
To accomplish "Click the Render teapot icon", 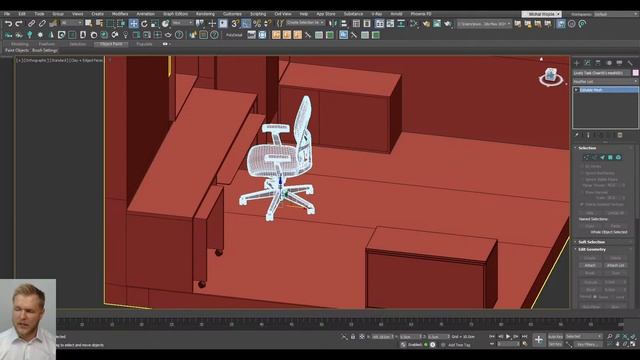I will click(448, 24).
